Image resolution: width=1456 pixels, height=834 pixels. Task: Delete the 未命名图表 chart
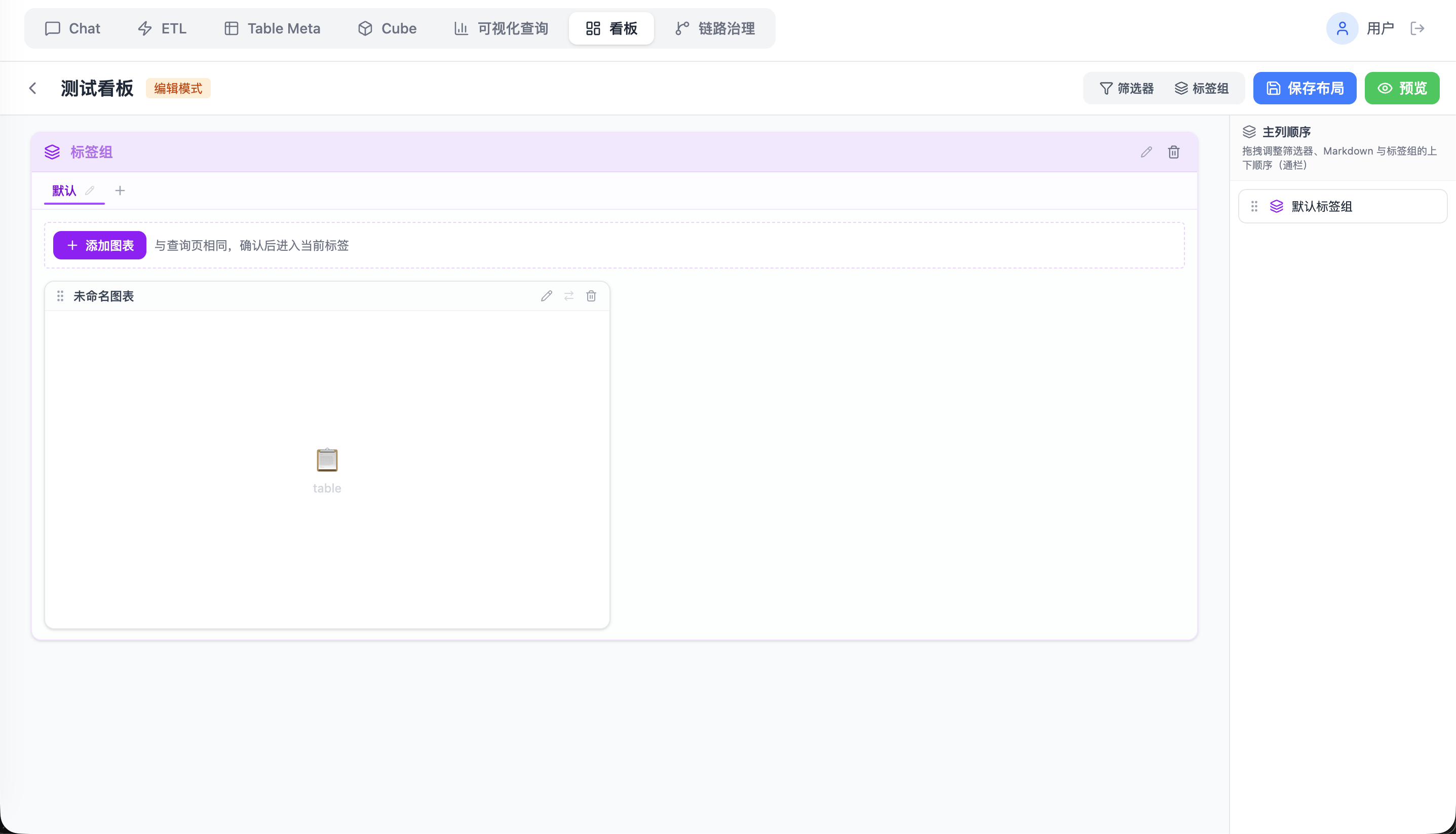(591, 296)
